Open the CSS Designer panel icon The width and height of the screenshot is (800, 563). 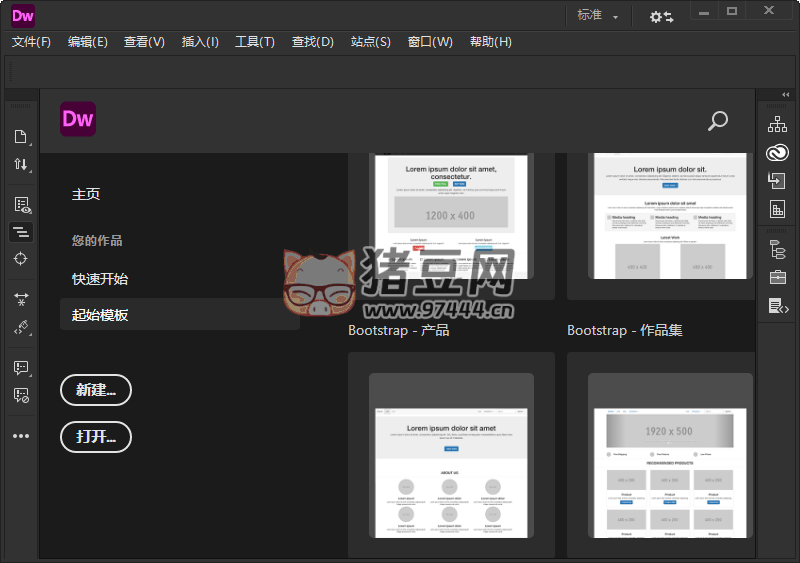point(777,209)
